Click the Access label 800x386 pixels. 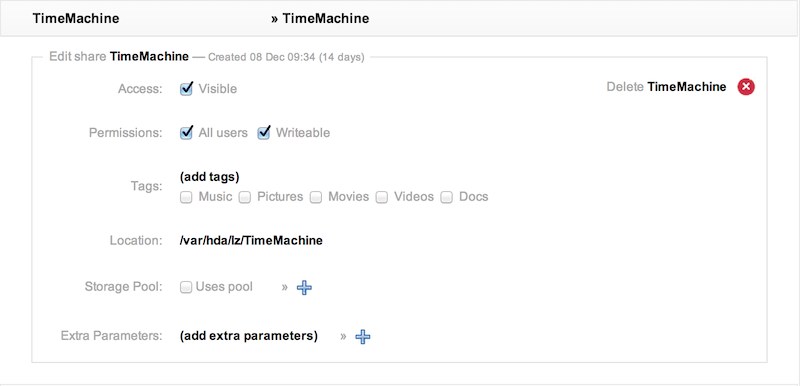[x=140, y=89]
